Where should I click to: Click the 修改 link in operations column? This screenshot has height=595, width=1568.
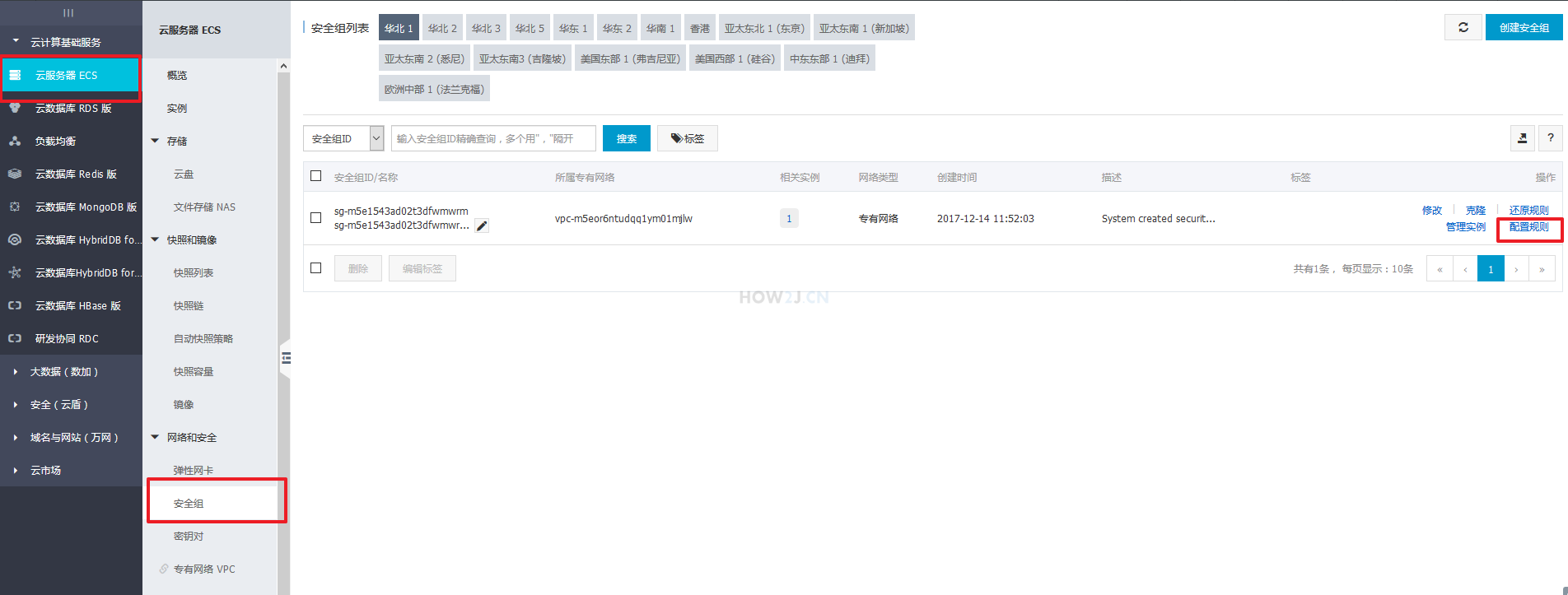coord(1432,210)
